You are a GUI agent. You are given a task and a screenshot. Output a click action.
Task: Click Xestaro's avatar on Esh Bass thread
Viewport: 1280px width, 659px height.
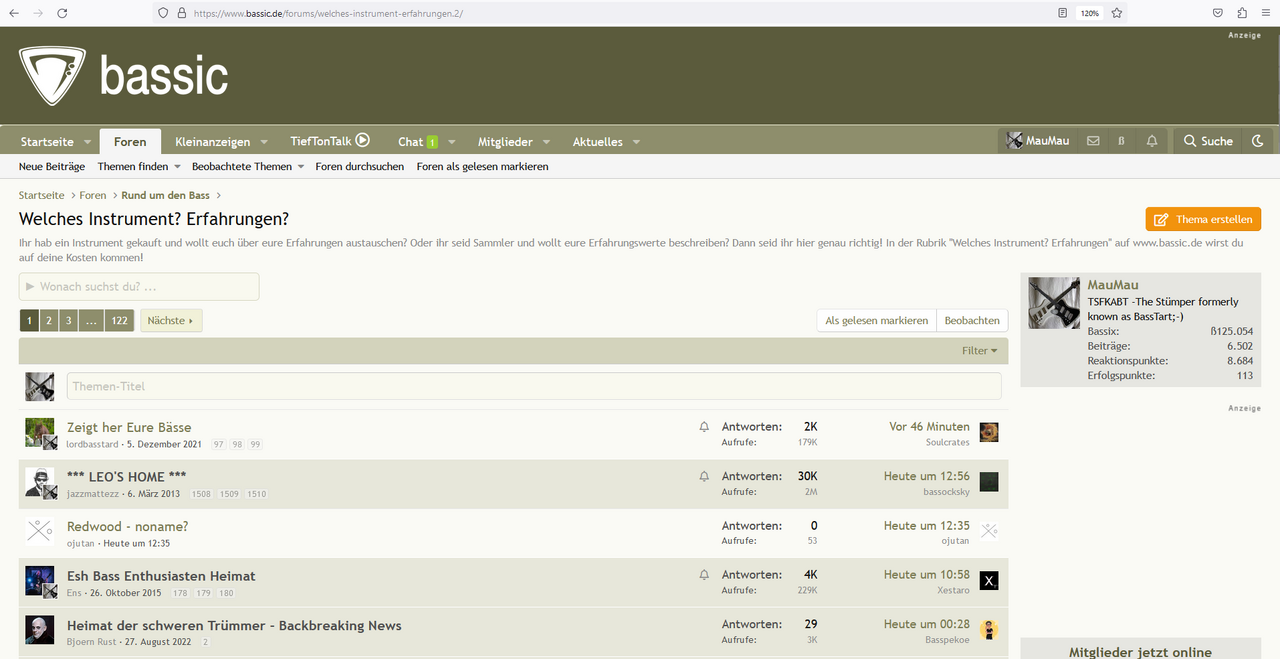coord(989,581)
